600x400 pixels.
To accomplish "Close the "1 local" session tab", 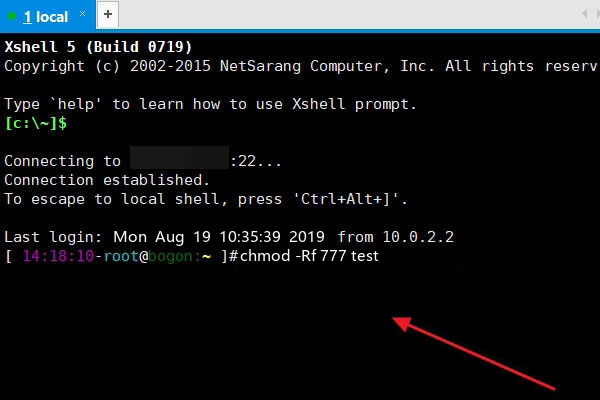I will (83, 16).
